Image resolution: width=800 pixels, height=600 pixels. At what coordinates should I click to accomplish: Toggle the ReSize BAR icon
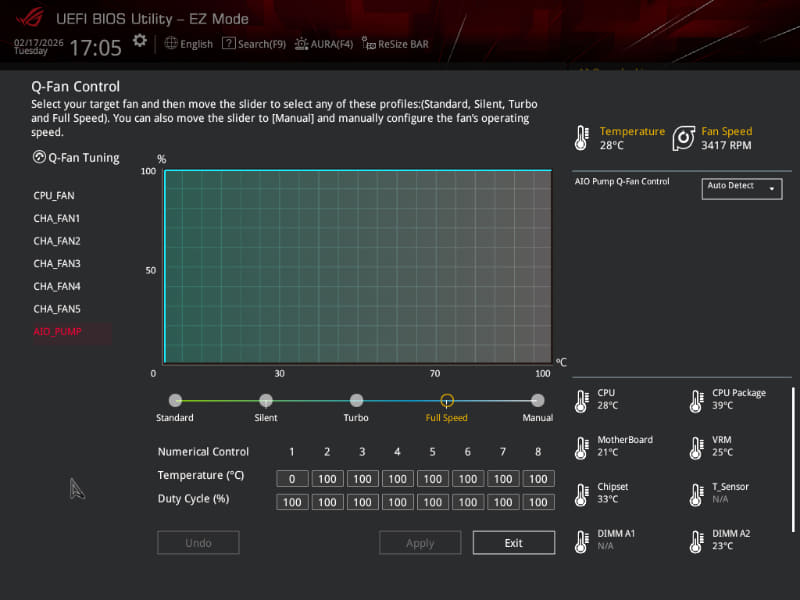(368, 43)
